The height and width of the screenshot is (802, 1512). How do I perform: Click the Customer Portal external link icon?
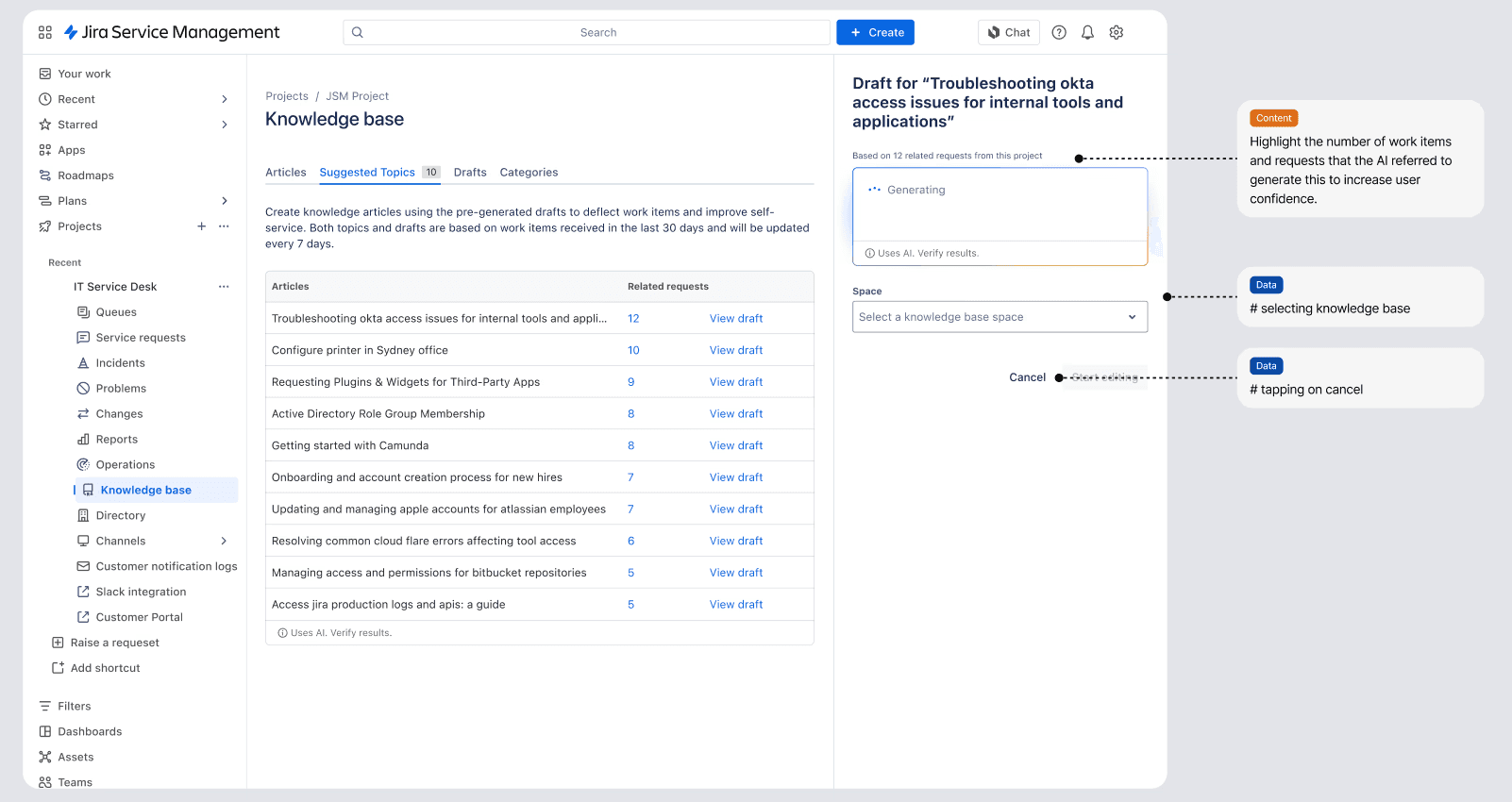click(83, 617)
